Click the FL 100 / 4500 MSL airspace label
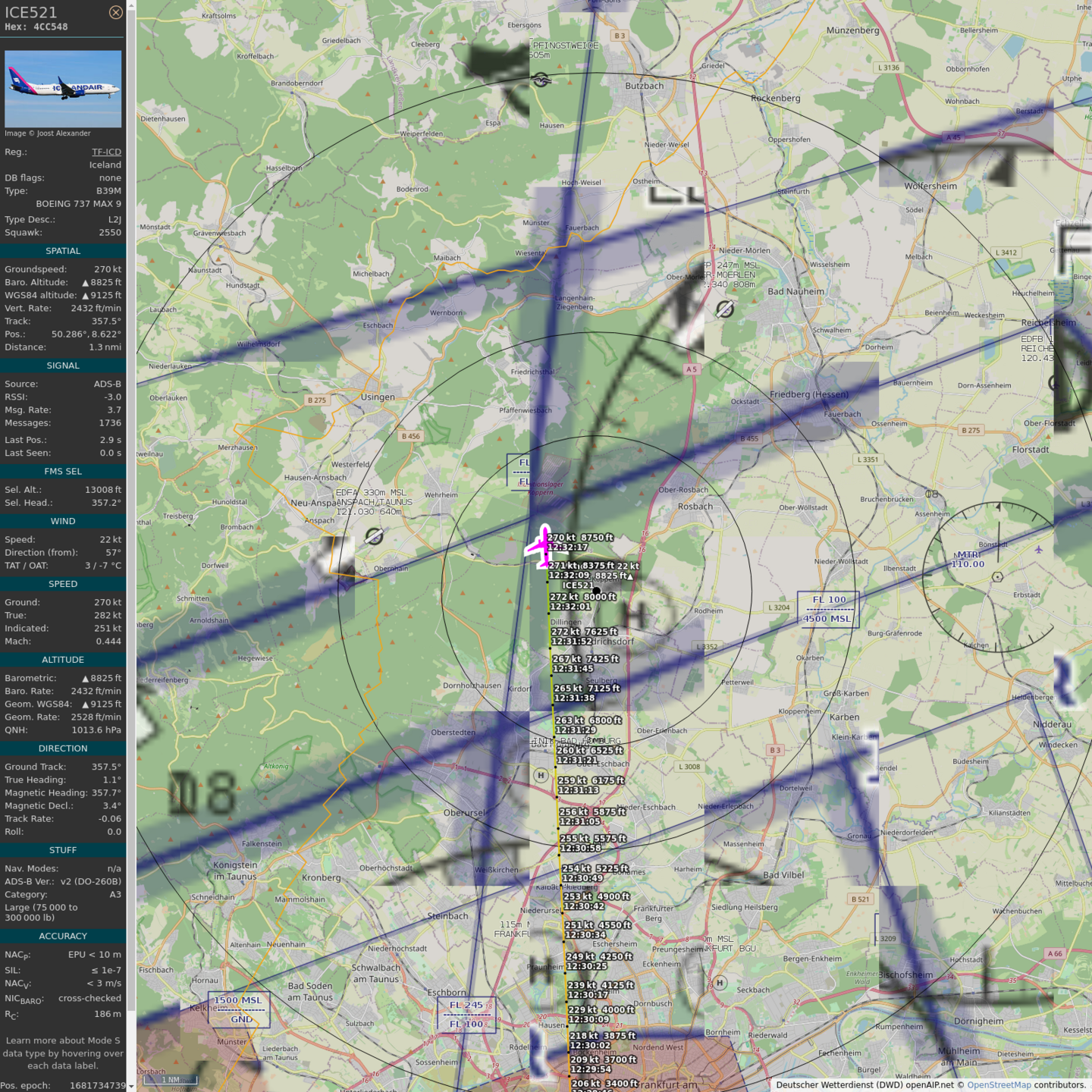1092x1092 pixels. [828, 609]
